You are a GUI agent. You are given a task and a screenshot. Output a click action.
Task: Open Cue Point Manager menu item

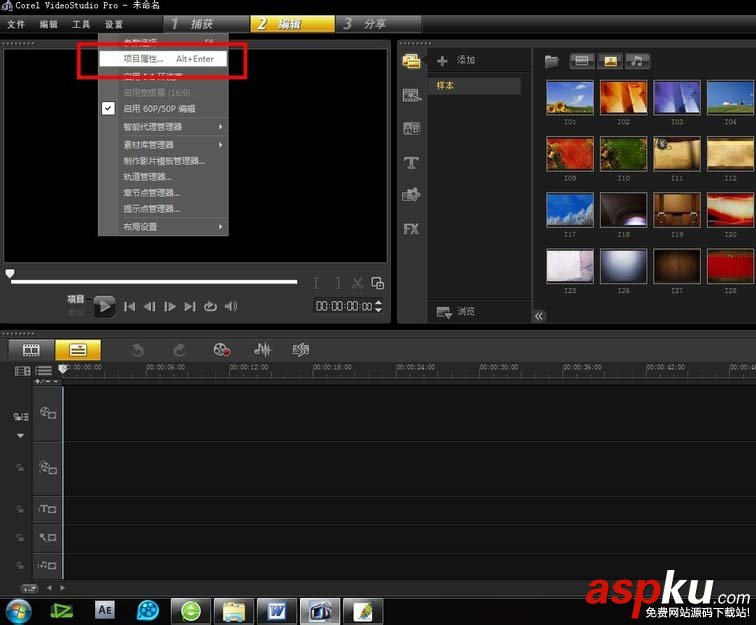coord(163,209)
